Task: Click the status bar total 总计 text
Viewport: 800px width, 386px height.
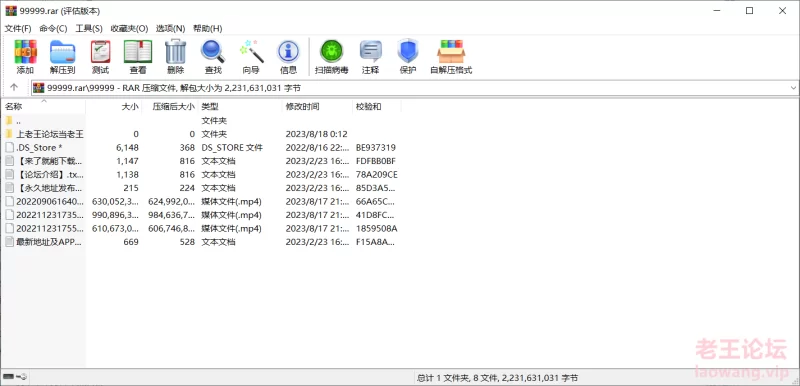Action: 497,378
